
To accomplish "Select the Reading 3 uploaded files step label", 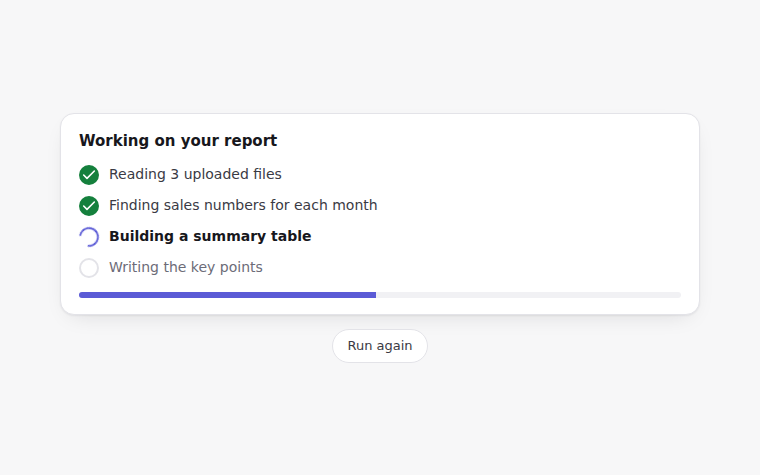I will coord(195,174).
